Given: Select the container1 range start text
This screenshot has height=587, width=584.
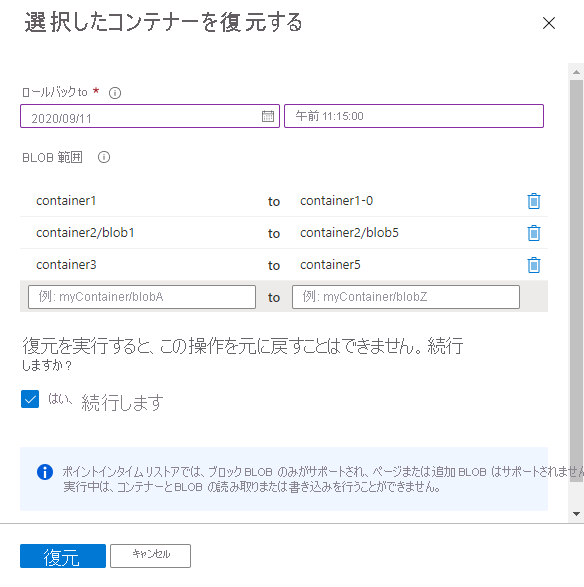Looking at the screenshot, I should (66, 201).
